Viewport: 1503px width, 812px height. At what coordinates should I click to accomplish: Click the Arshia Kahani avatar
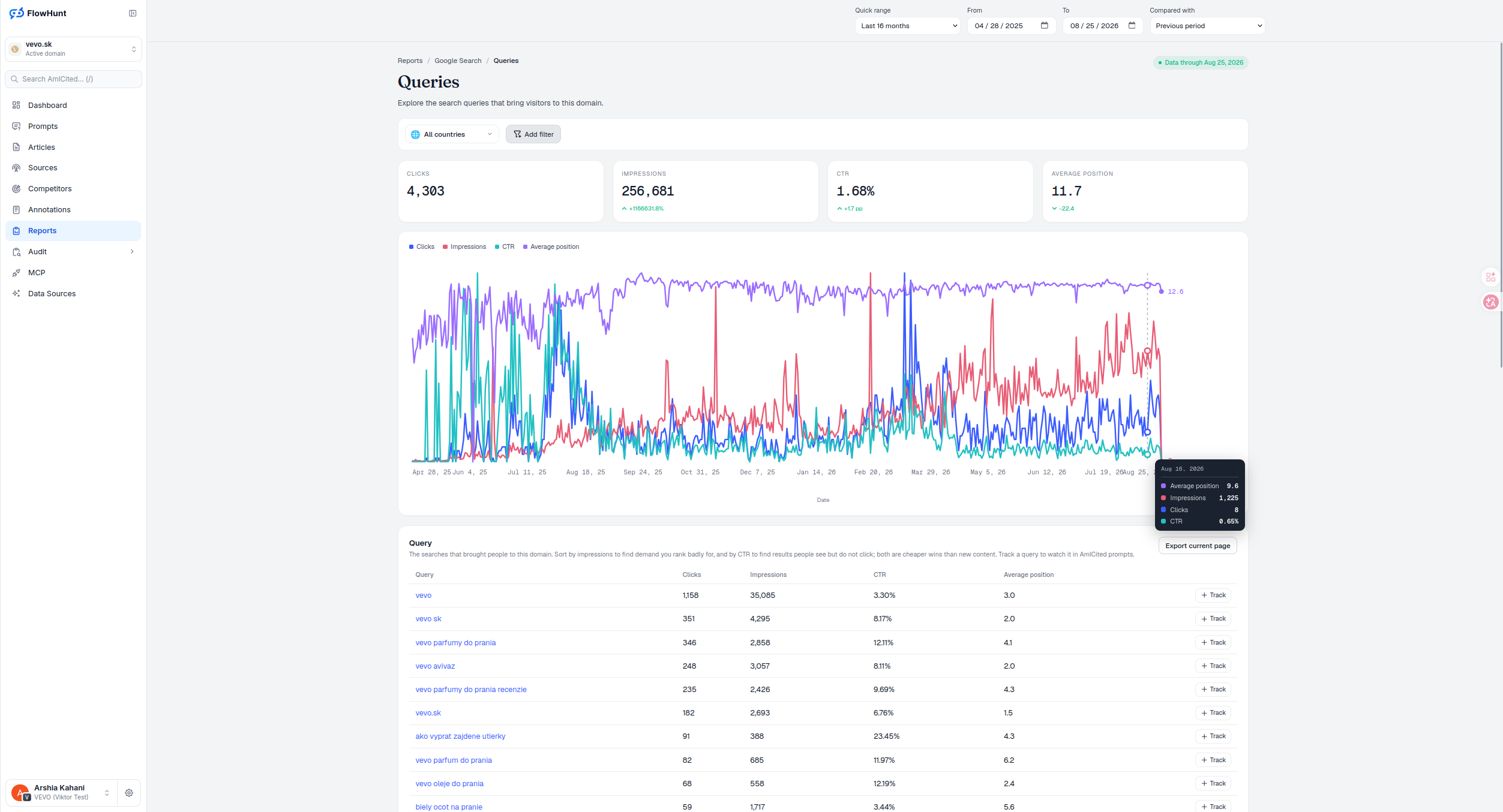pos(20,793)
